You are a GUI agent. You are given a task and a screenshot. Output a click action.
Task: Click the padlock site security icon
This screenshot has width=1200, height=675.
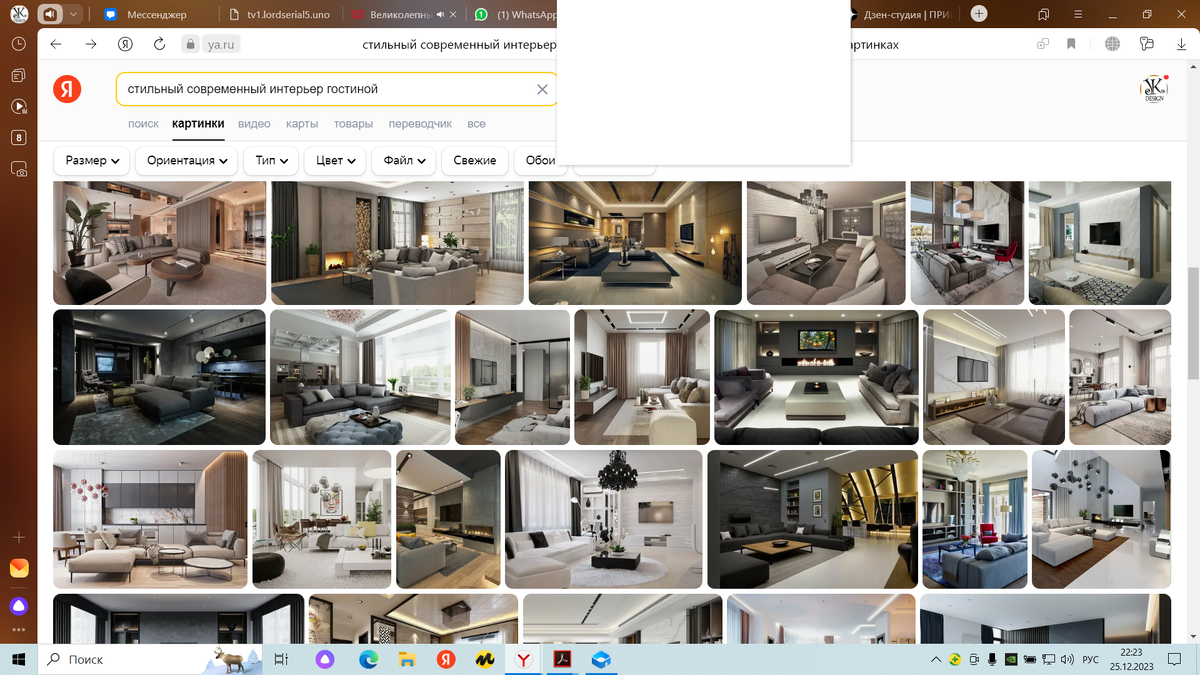(x=189, y=44)
